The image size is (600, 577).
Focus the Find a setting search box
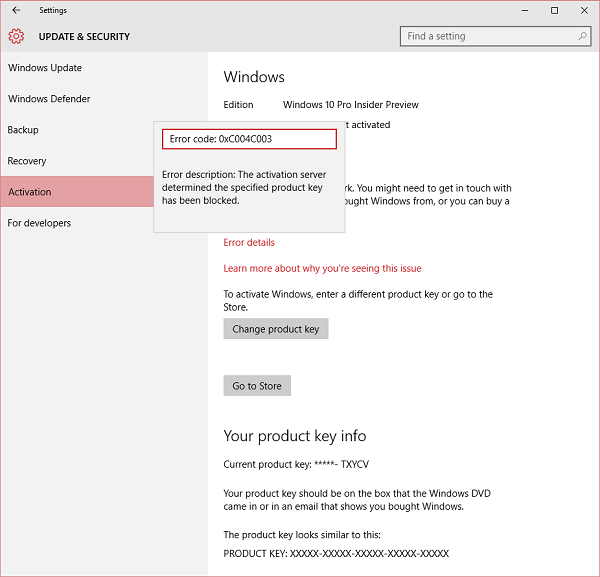(x=496, y=36)
